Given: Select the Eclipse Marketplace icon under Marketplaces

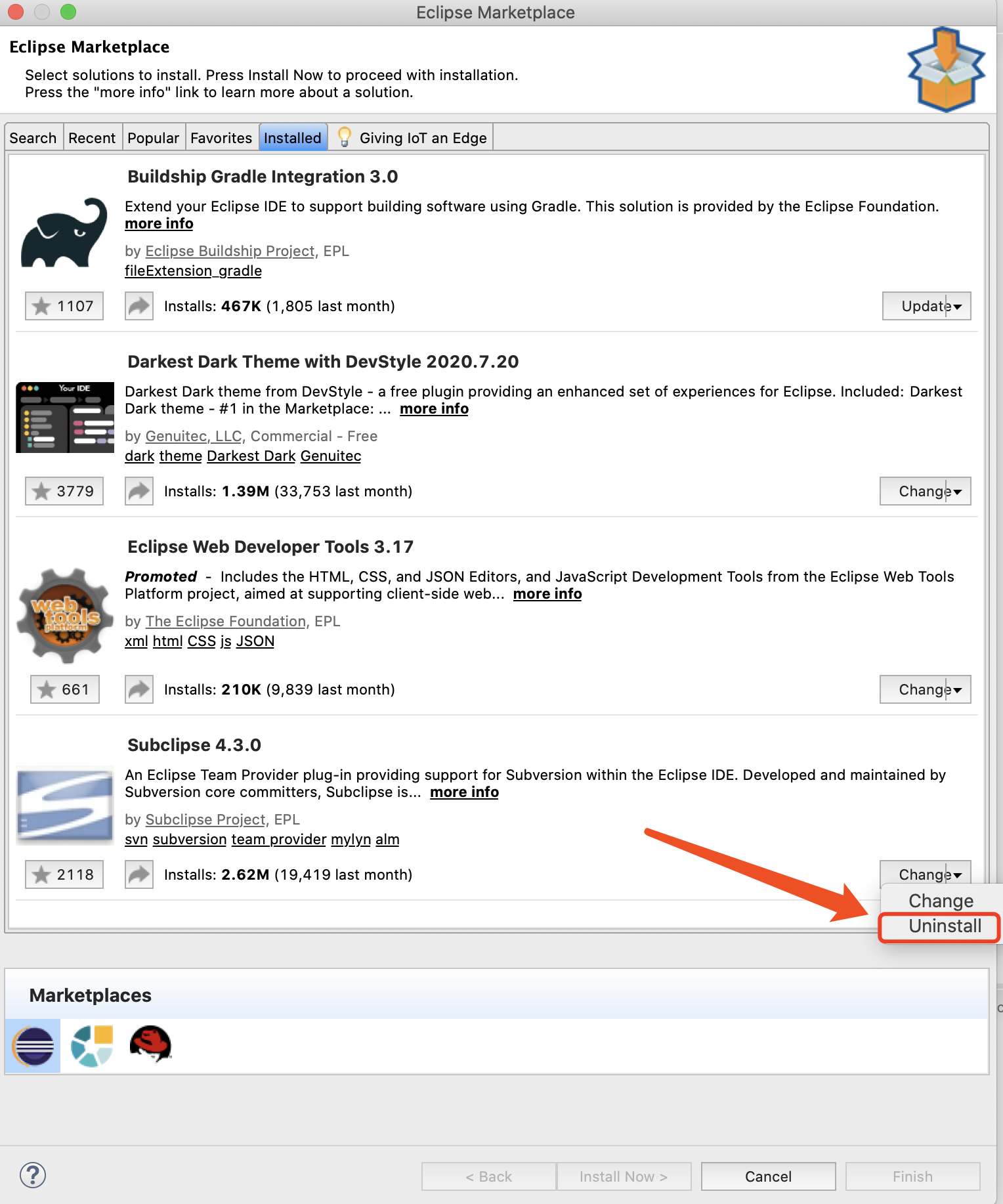Looking at the screenshot, I should pos(33,1046).
